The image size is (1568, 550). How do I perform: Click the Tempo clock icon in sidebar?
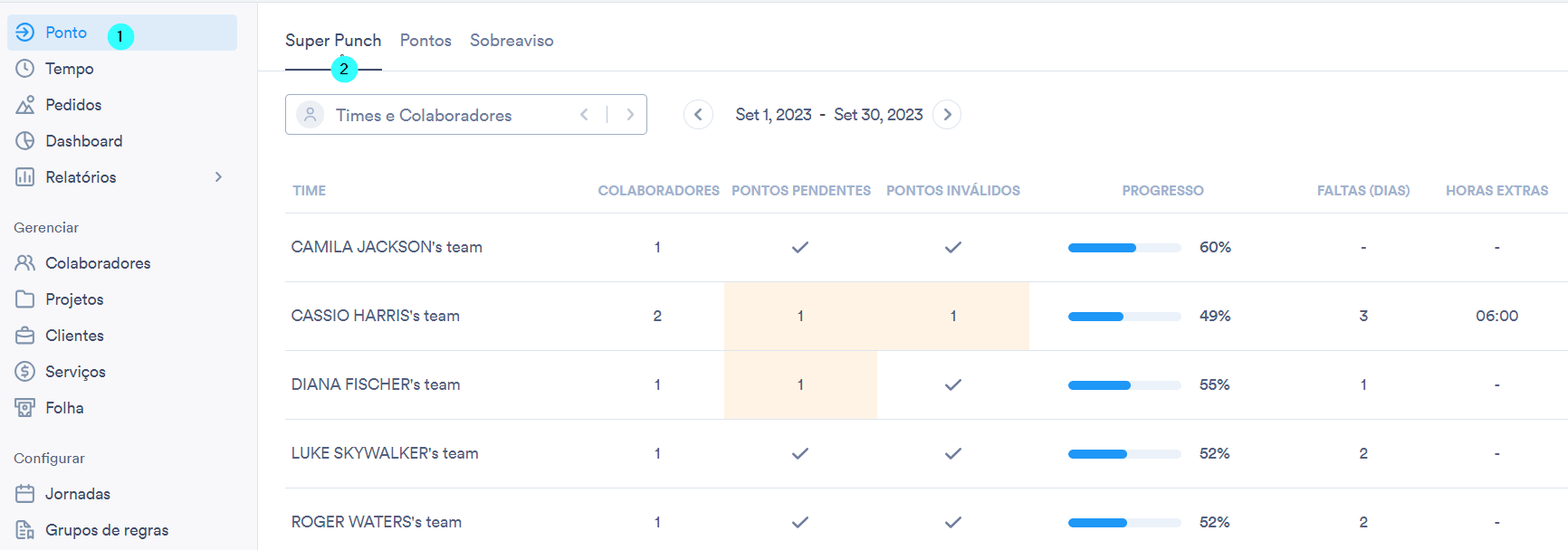[25, 69]
